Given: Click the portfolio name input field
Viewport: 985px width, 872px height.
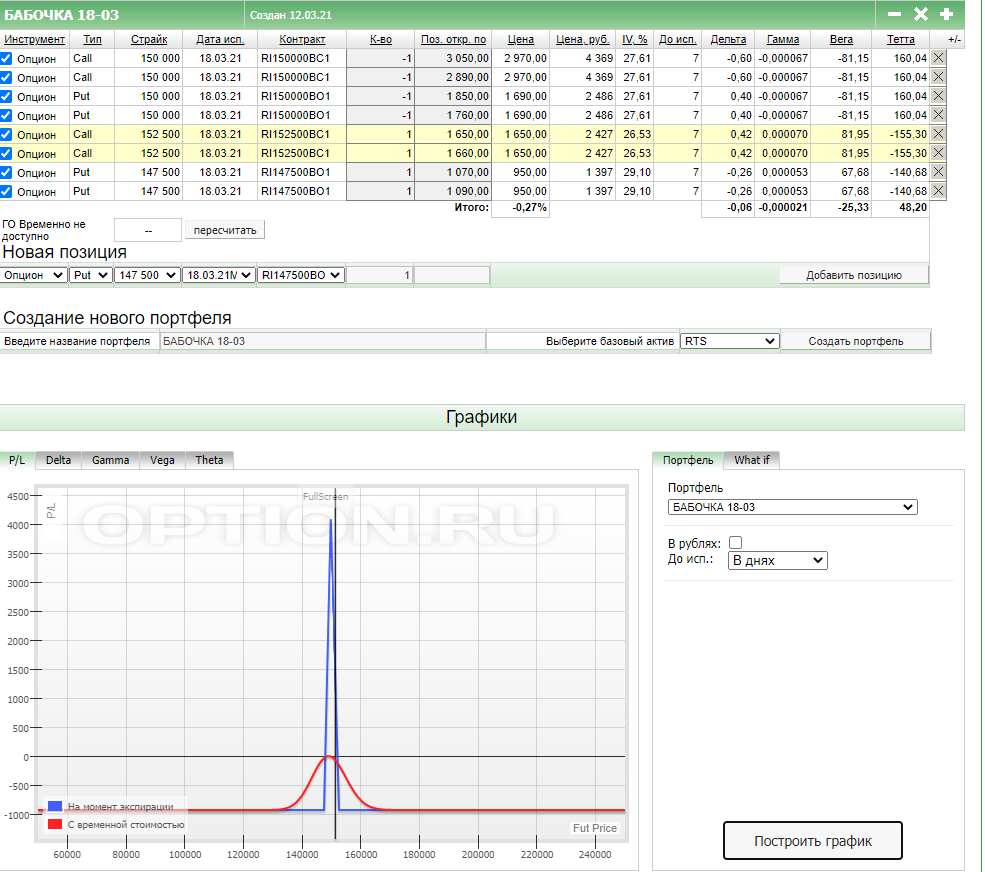Looking at the screenshot, I should click(321, 341).
